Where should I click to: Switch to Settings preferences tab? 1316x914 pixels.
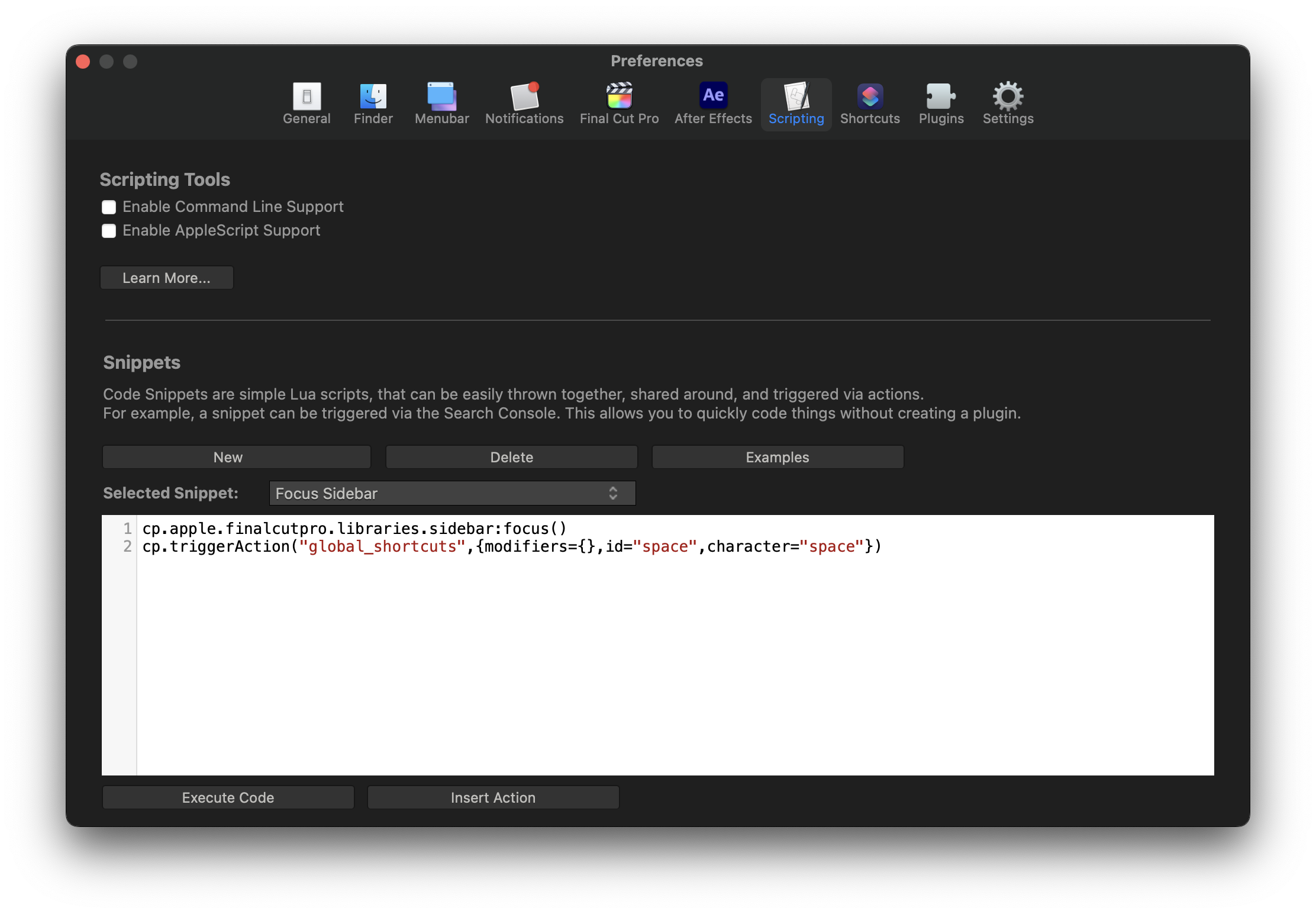1006,104
